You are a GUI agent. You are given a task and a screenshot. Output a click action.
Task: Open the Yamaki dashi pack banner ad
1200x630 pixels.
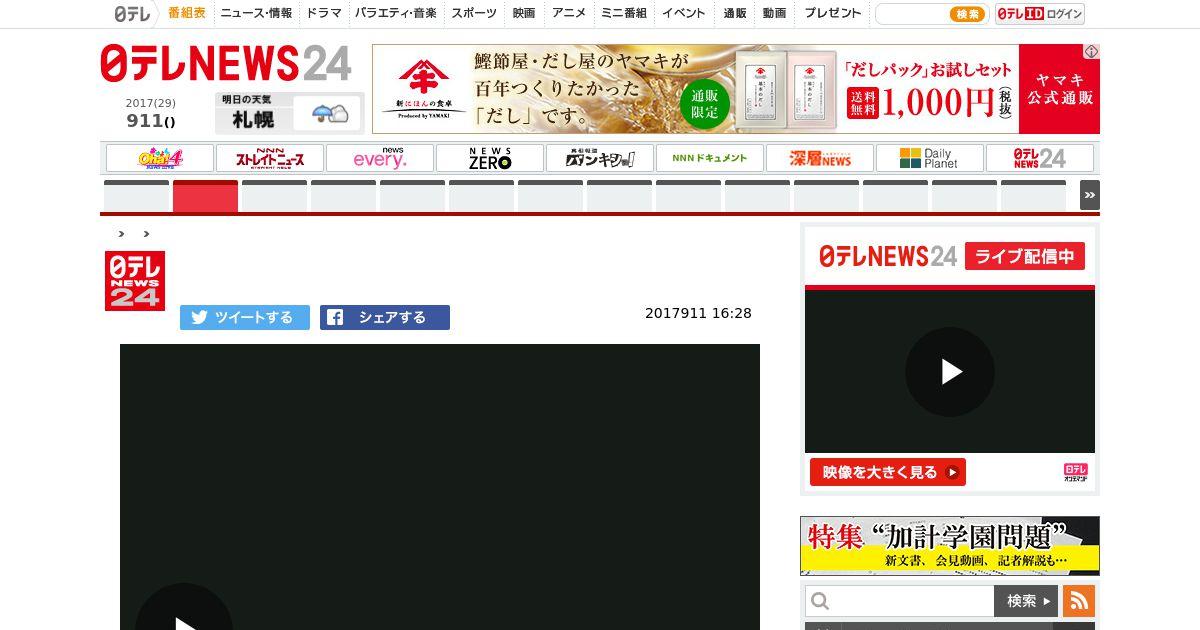pyautogui.click(x=735, y=89)
